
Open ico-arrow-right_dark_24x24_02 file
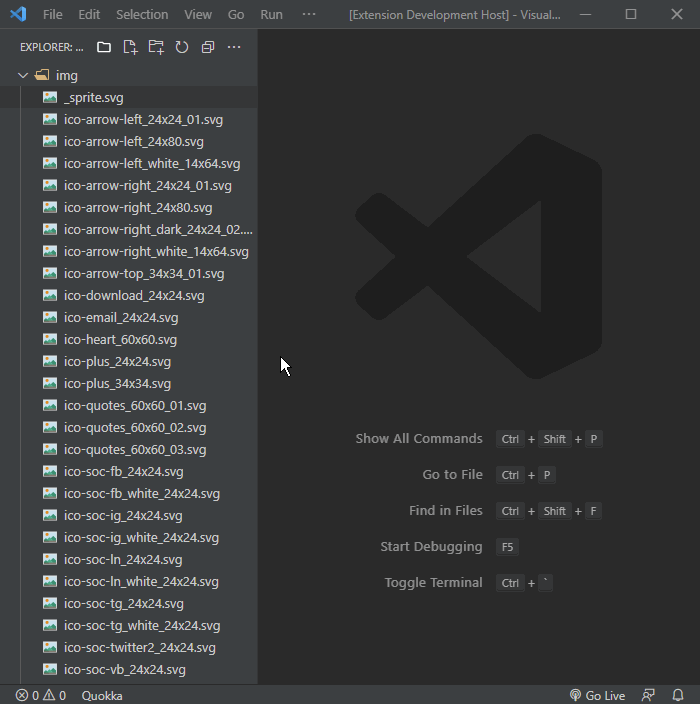[x=129, y=229]
